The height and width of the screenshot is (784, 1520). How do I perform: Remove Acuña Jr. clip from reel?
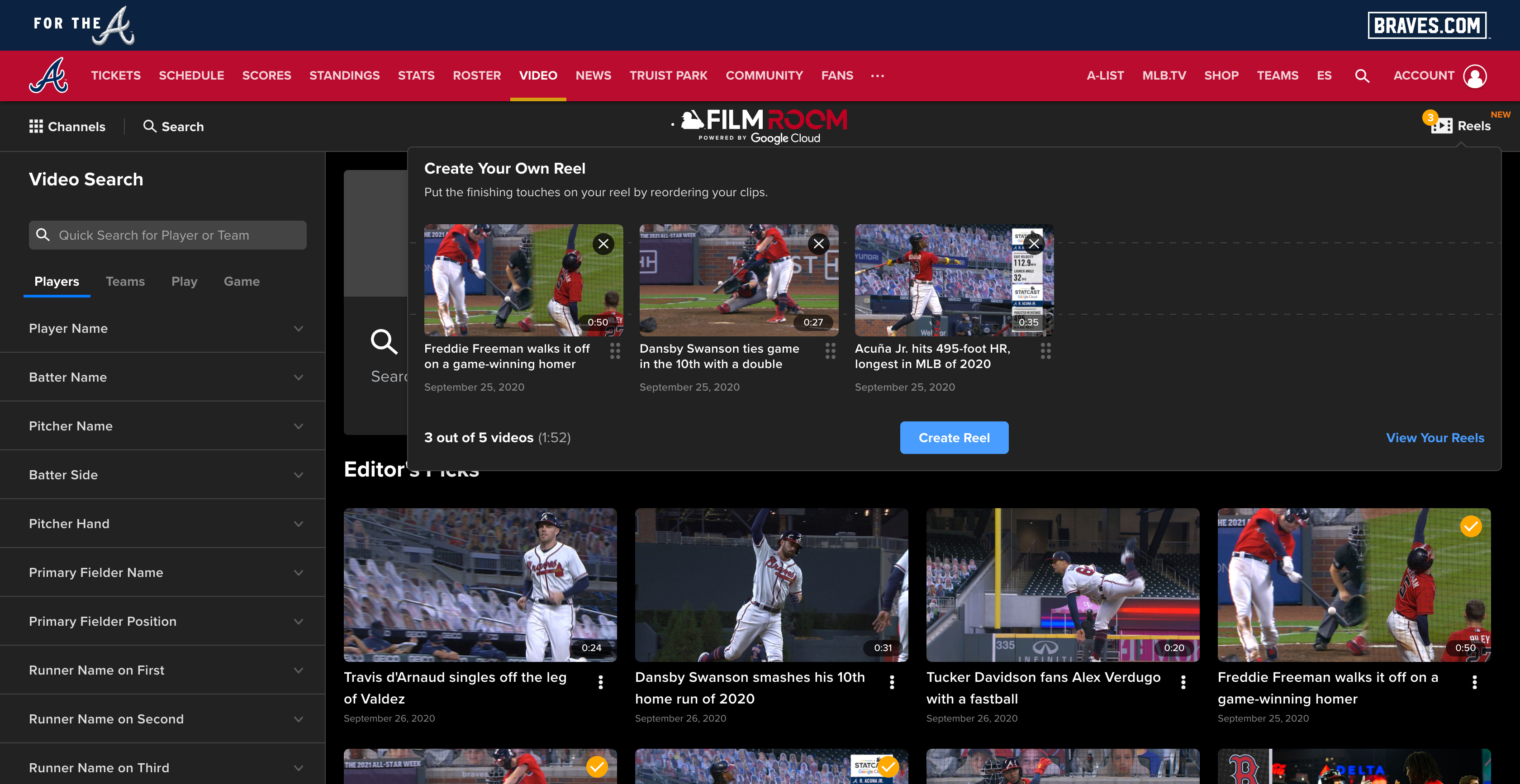pyautogui.click(x=1034, y=244)
